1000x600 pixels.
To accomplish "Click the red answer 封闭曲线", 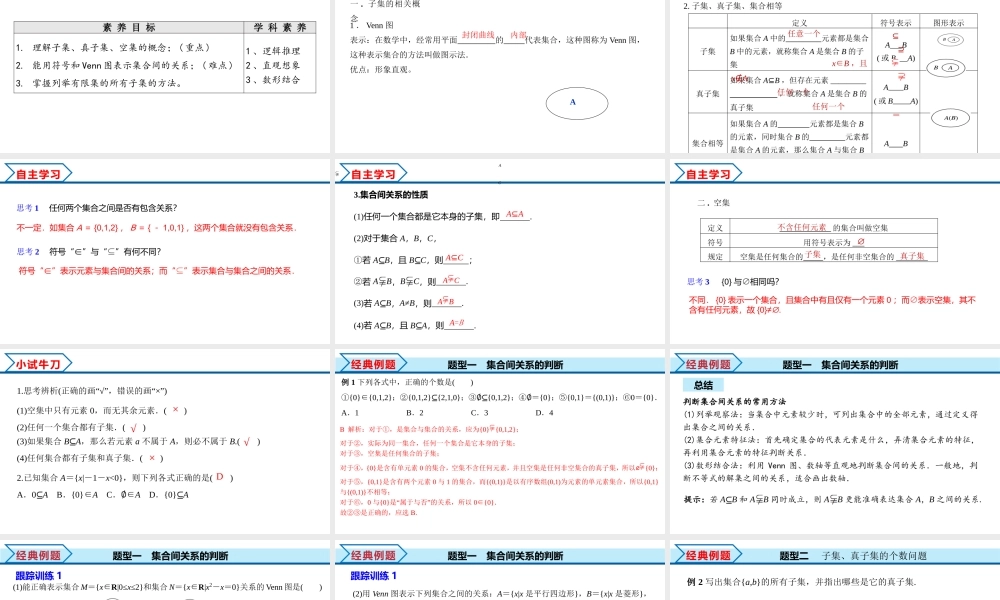I will [x=478, y=35].
